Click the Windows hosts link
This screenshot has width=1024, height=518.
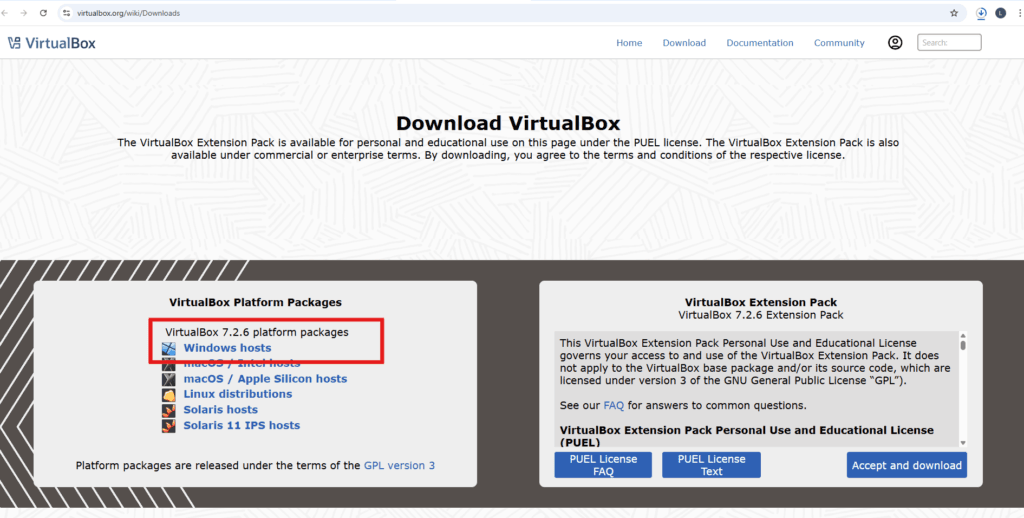coord(227,348)
